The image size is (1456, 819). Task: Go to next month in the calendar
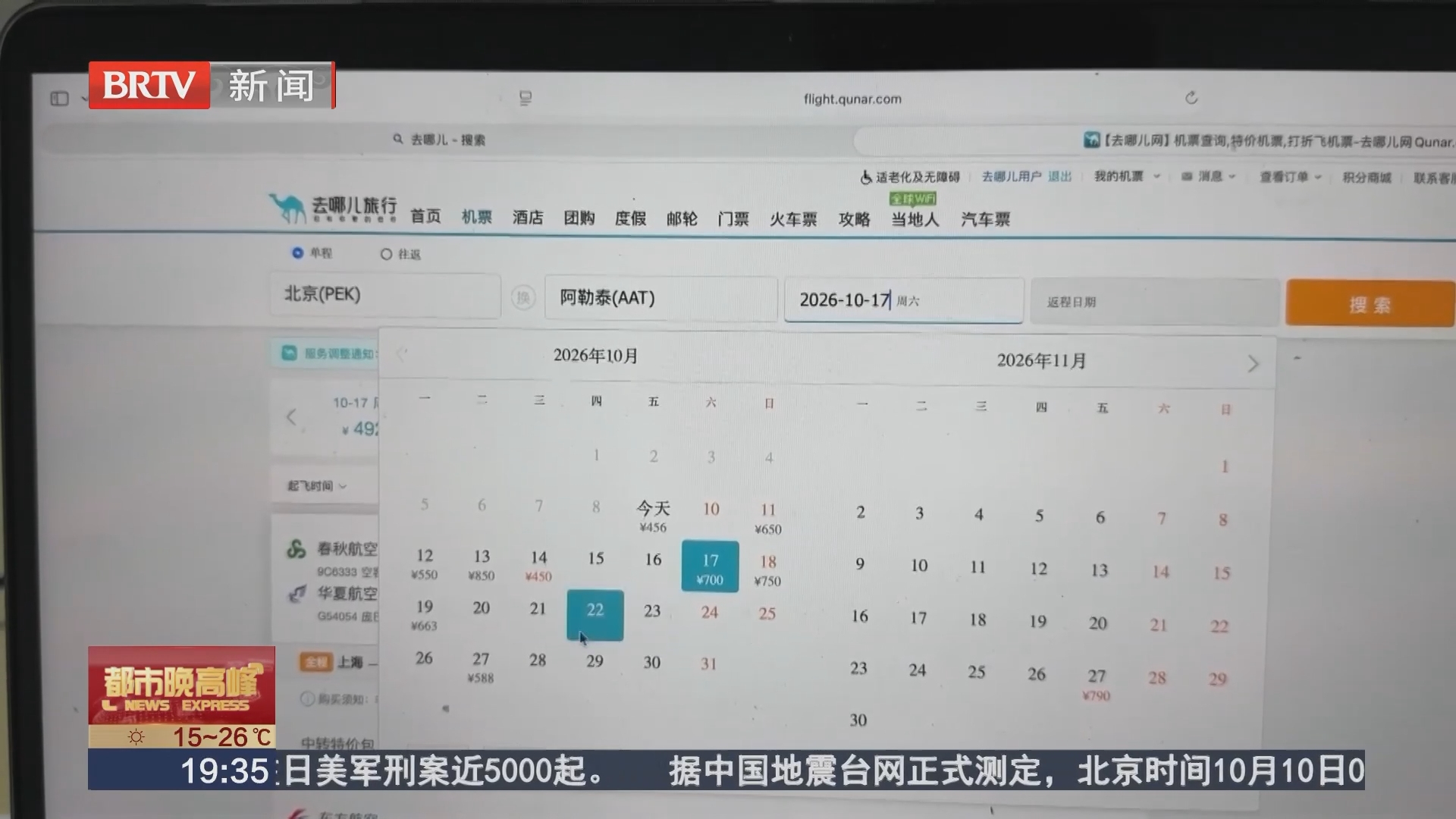(1253, 364)
